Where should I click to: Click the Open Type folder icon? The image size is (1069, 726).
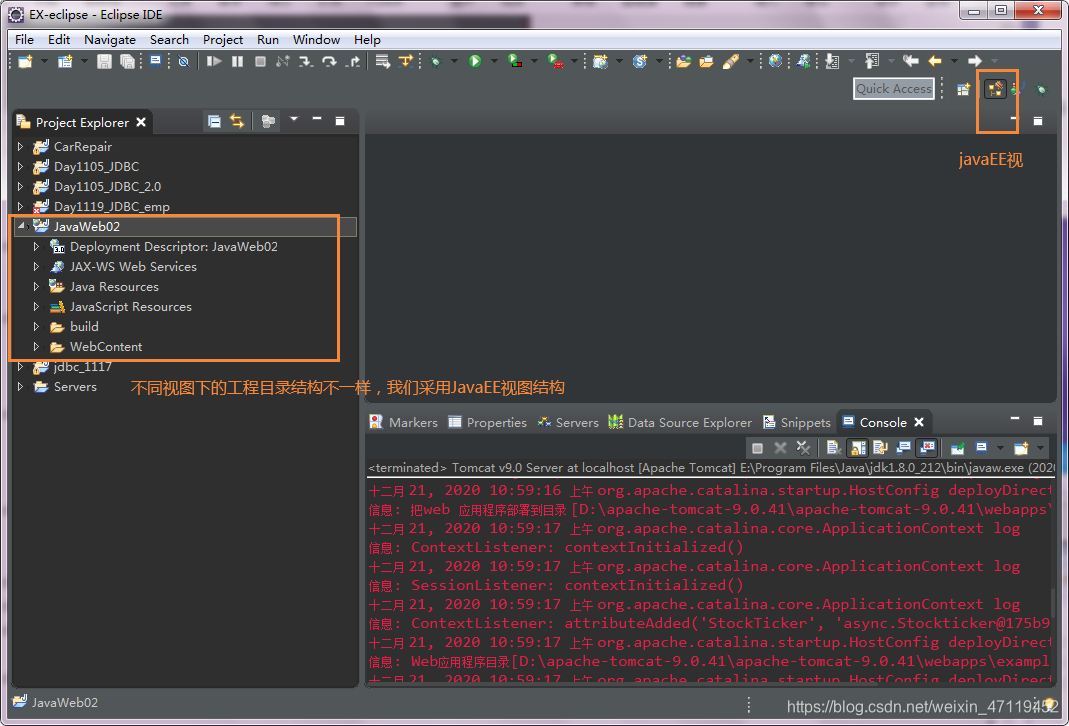coord(684,61)
